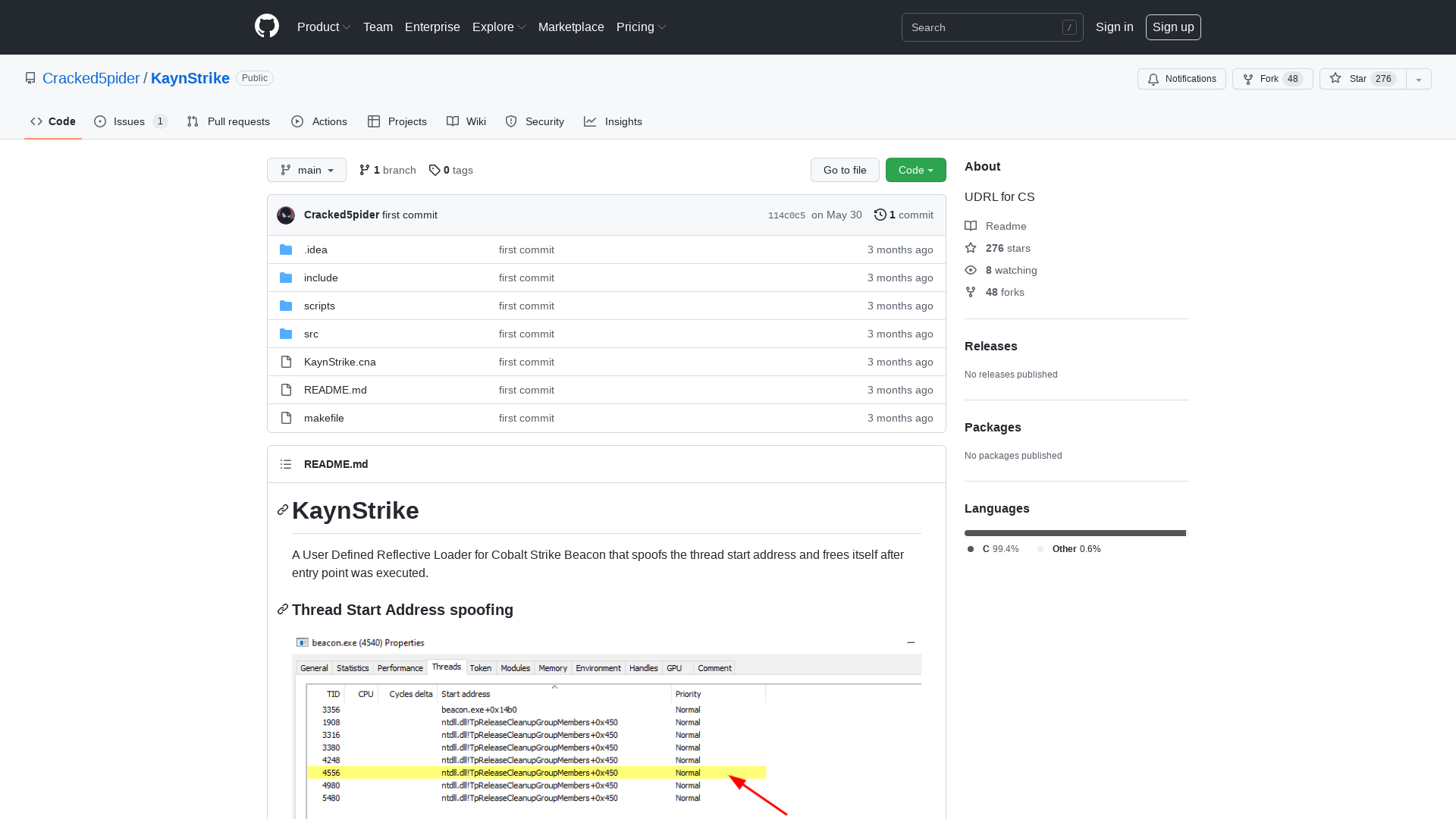Click the Cracked5pider avatar in commit row

(286, 215)
